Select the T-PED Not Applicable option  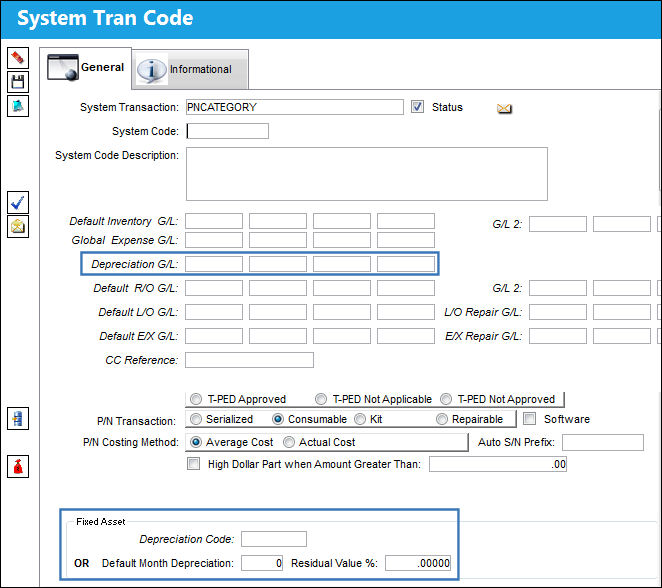pyautogui.click(x=321, y=399)
